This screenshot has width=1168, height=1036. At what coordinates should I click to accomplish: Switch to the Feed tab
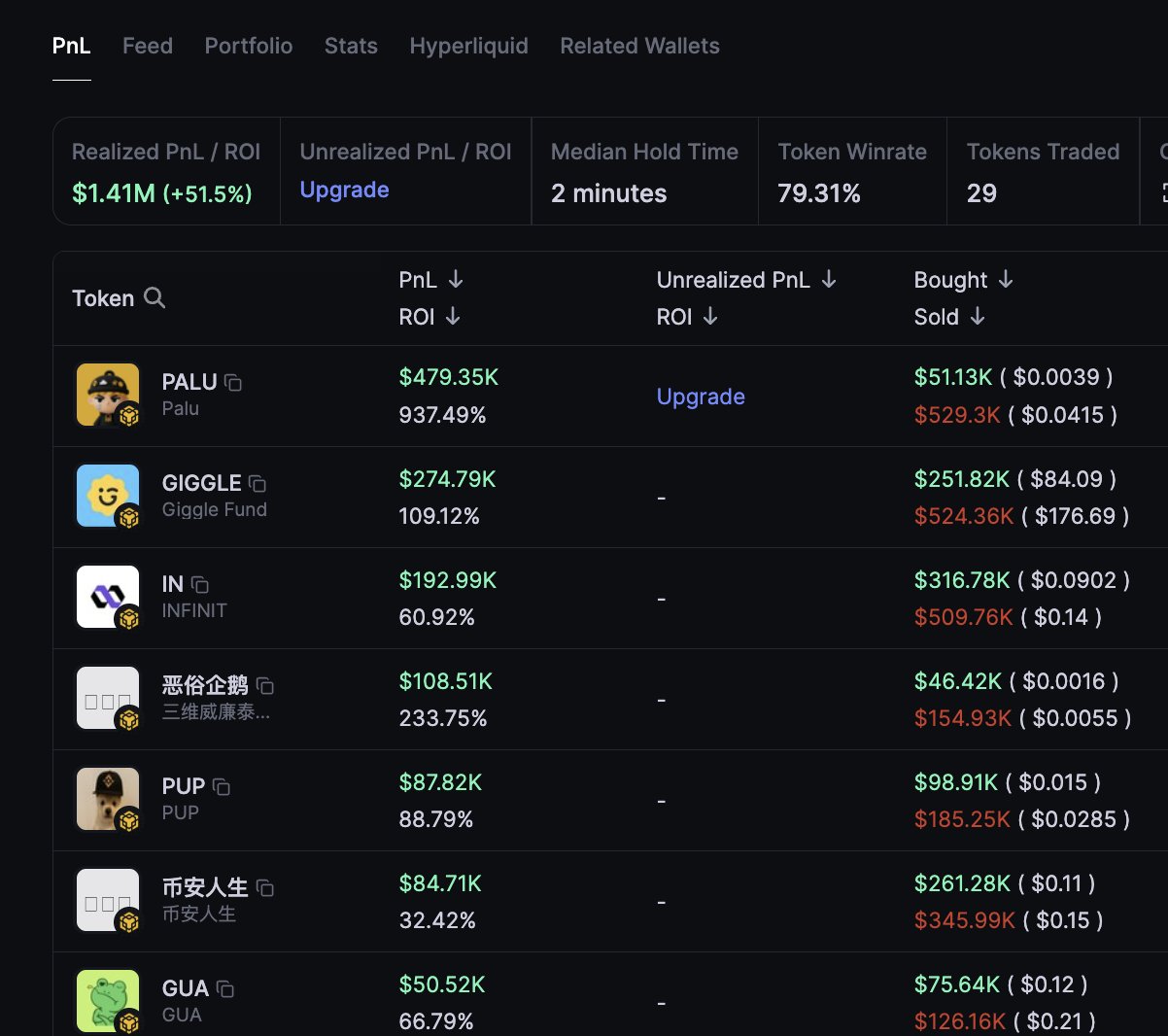click(x=147, y=46)
